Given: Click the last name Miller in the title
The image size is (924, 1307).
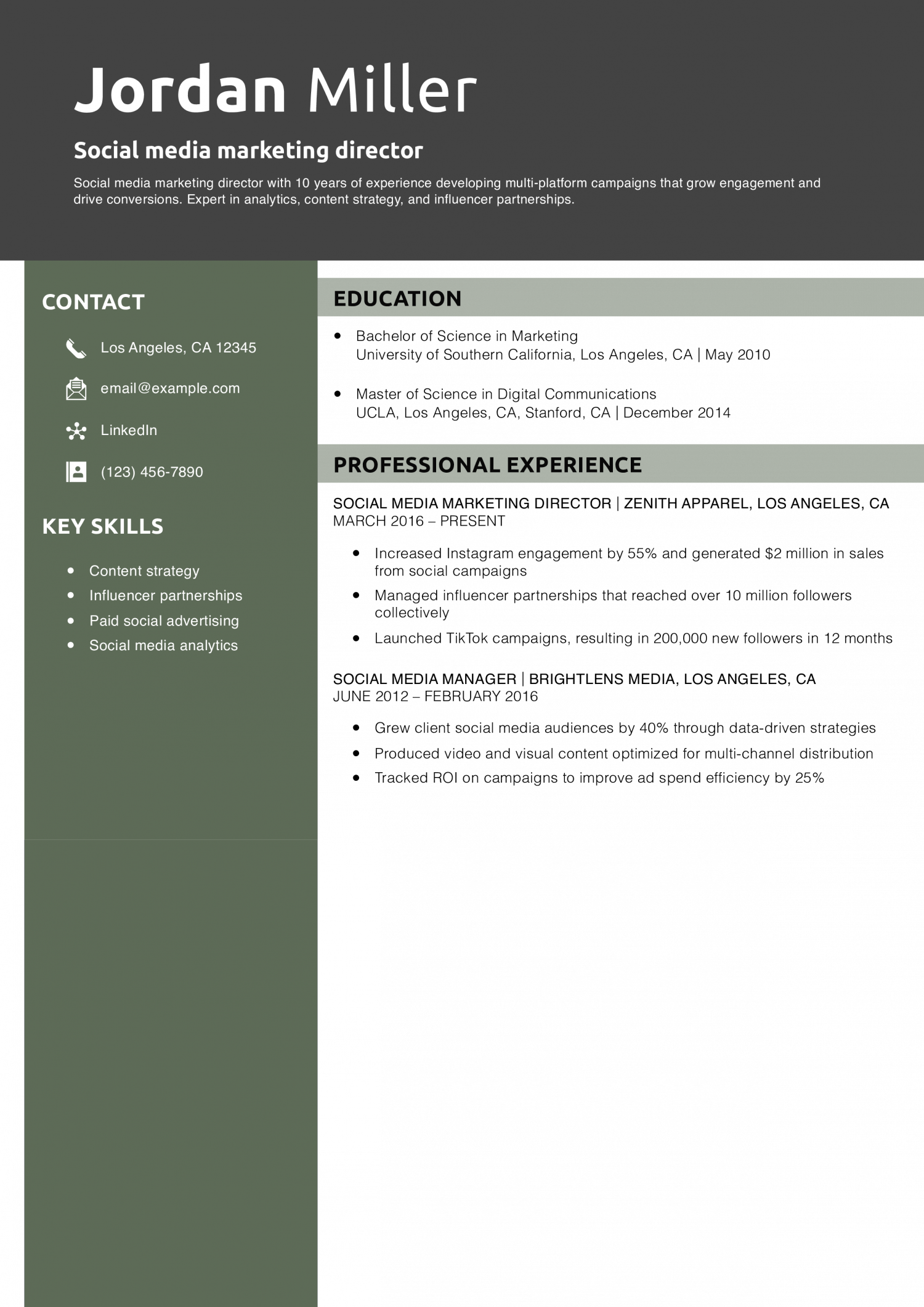Looking at the screenshot, I should [x=392, y=89].
